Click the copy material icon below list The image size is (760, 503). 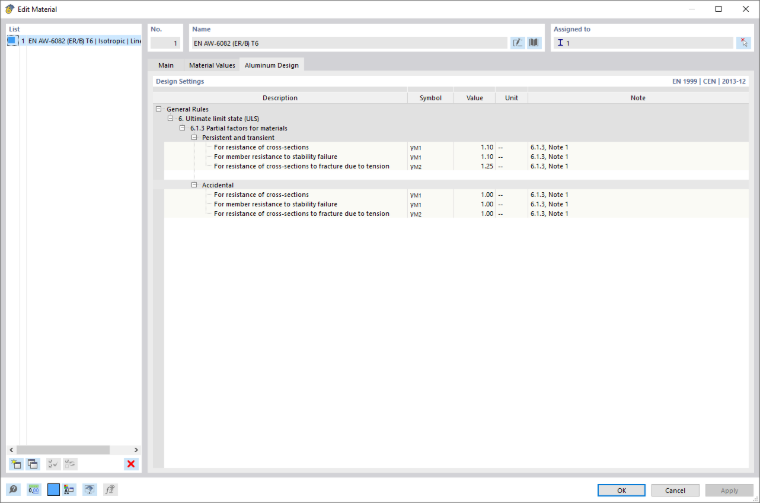pos(32,464)
